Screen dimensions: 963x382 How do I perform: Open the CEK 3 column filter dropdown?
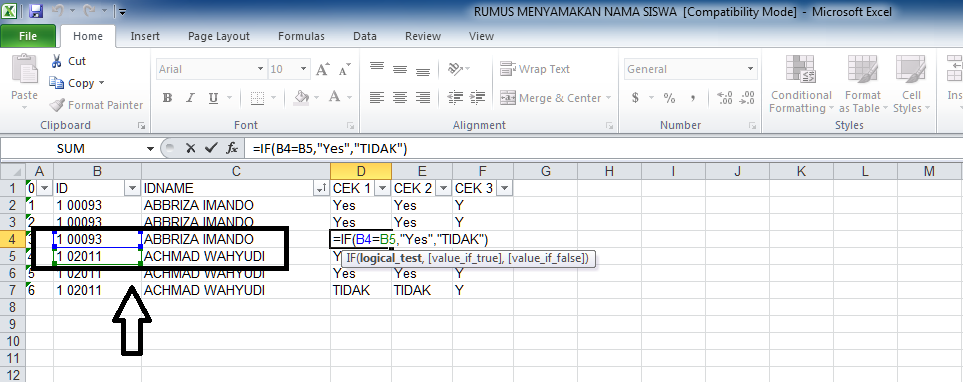(x=504, y=189)
